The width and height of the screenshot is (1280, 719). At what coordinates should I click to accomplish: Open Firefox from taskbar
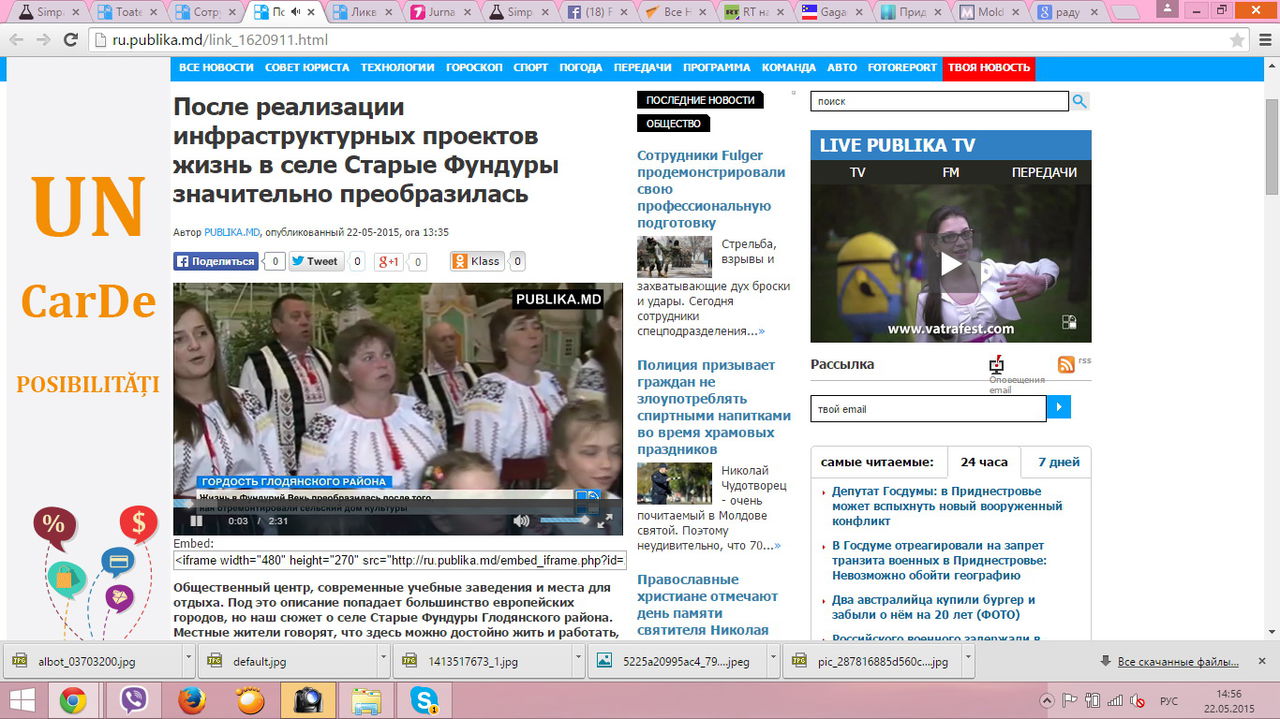(x=191, y=700)
